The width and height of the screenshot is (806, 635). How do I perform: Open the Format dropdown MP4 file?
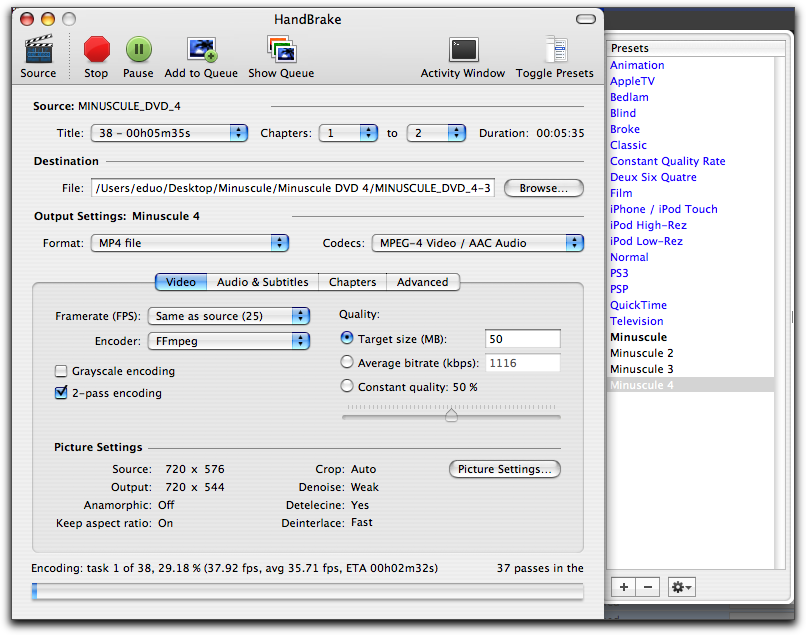[190, 243]
